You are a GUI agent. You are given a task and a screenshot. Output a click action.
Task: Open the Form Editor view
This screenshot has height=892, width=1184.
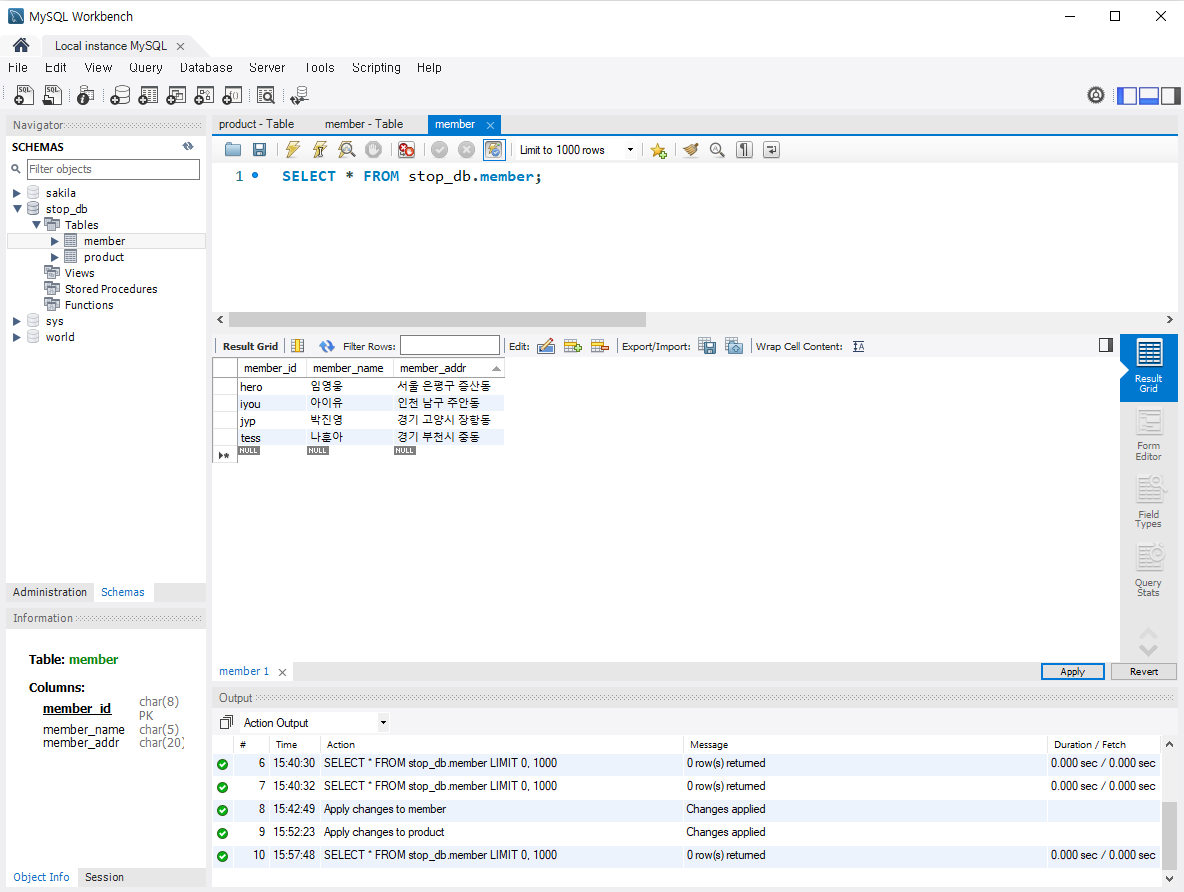[x=1149, y=435]
